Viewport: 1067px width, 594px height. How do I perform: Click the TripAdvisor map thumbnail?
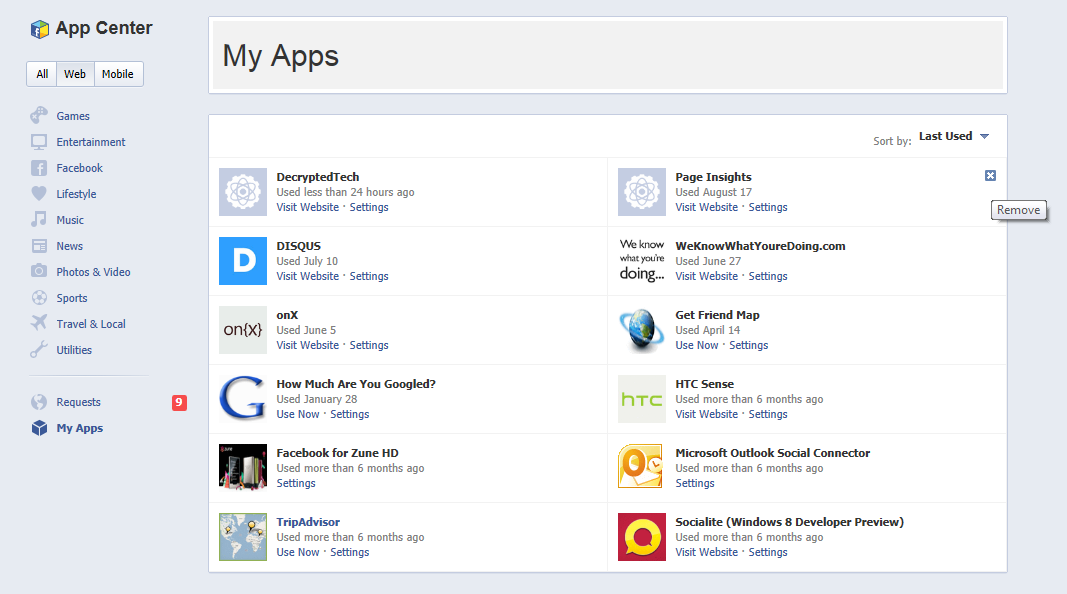[243, 537]
